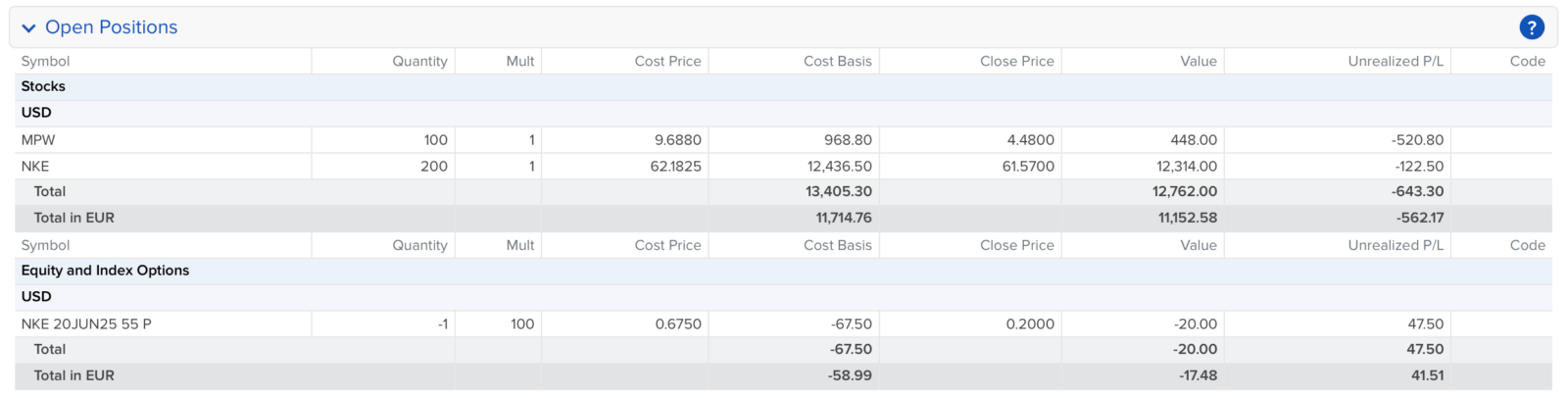The image size is (1568, 398).
Task: Click the Value header in options table
Action: 1199,245
